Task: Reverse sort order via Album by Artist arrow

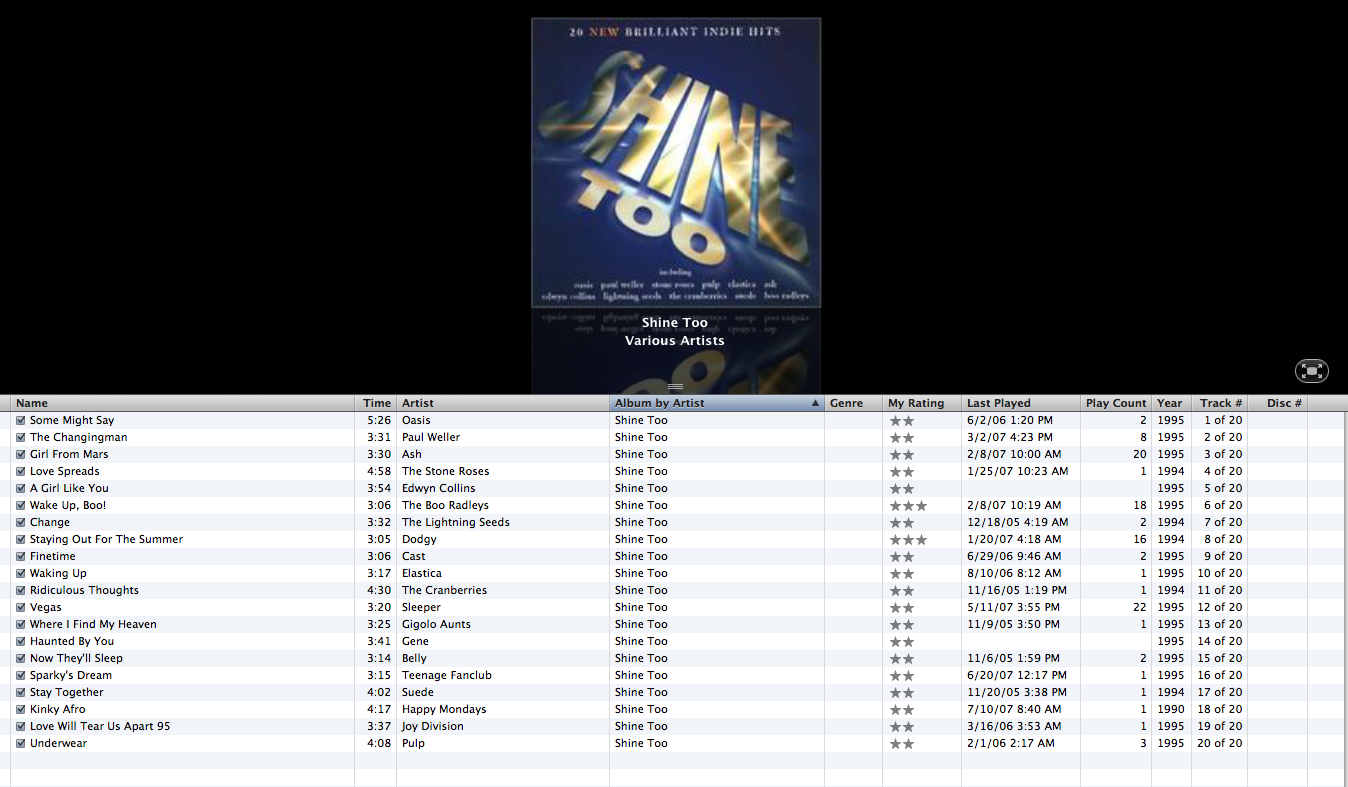Action: coord(815,403)
